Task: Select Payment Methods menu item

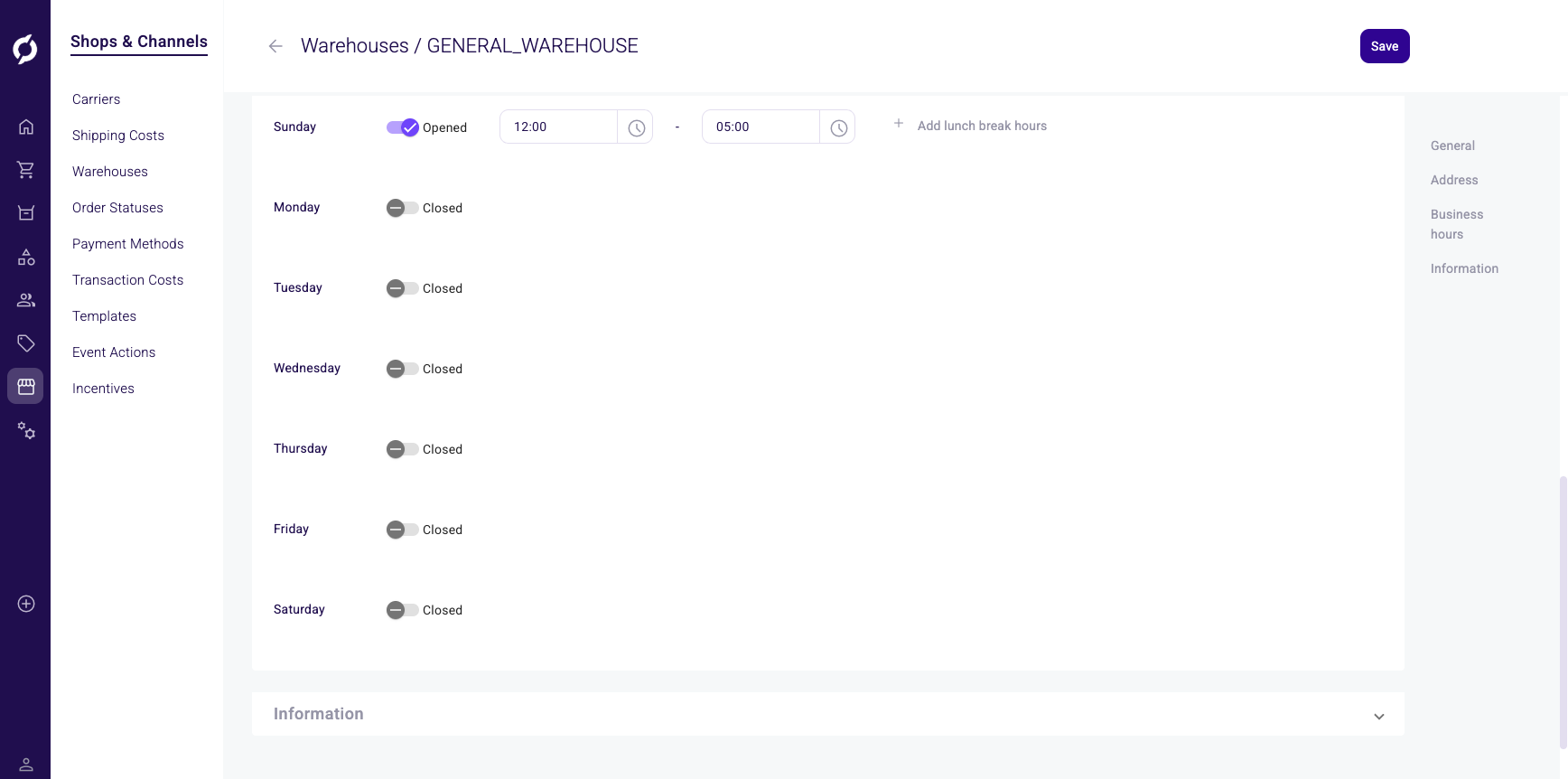Action: coord(127,244)
